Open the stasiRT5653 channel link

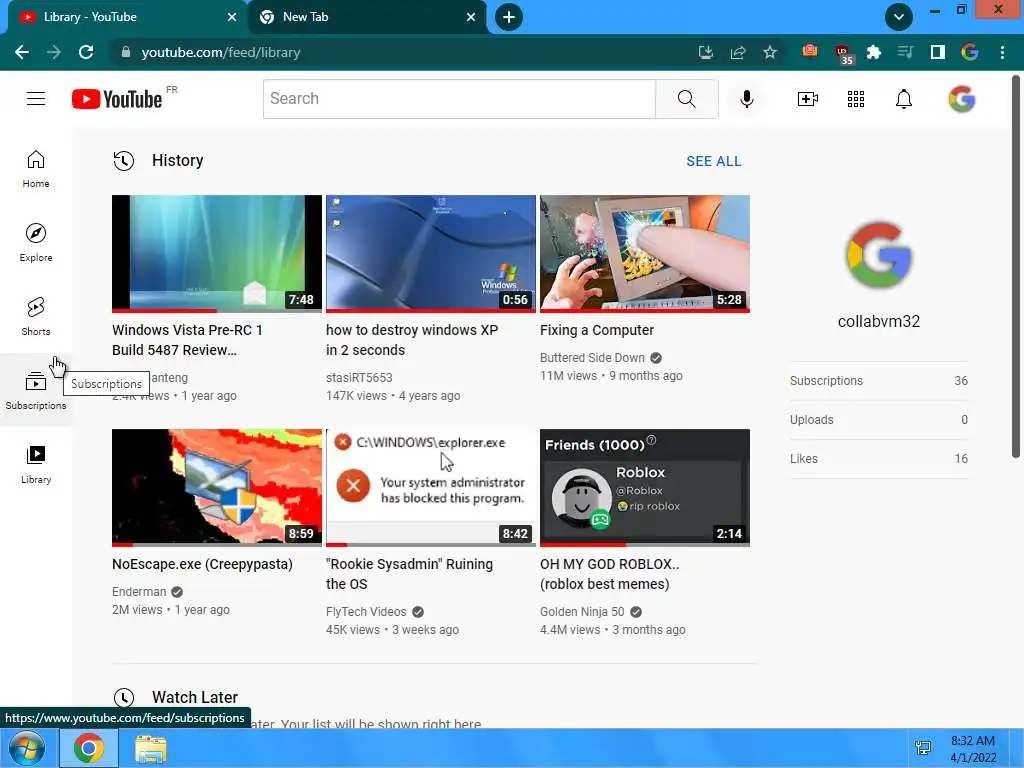click(x=359, y=377)
